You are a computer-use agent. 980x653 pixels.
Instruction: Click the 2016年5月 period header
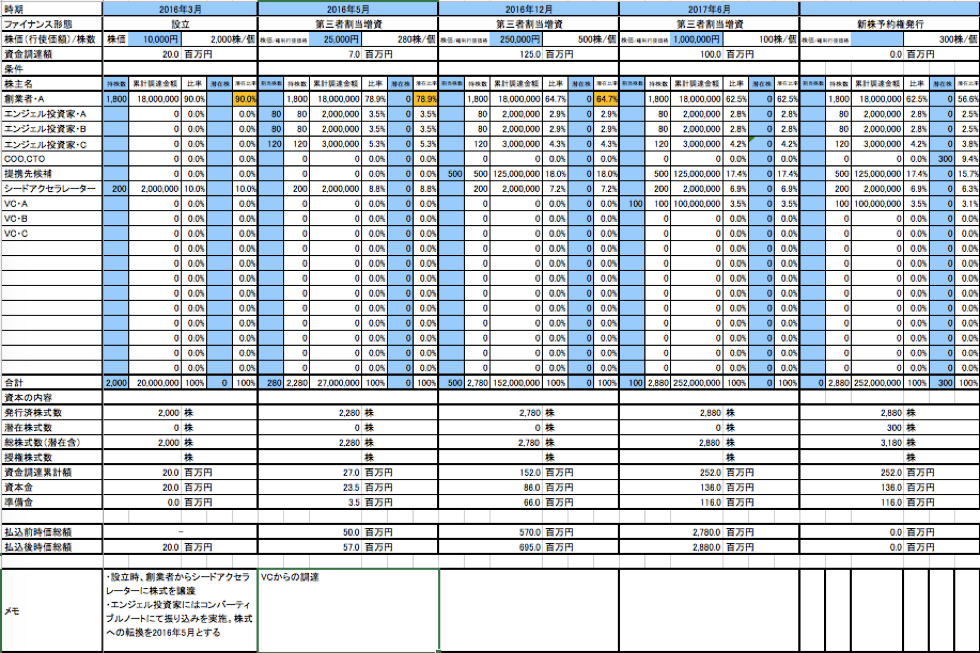pyautogui.click(x=348, y=9)
